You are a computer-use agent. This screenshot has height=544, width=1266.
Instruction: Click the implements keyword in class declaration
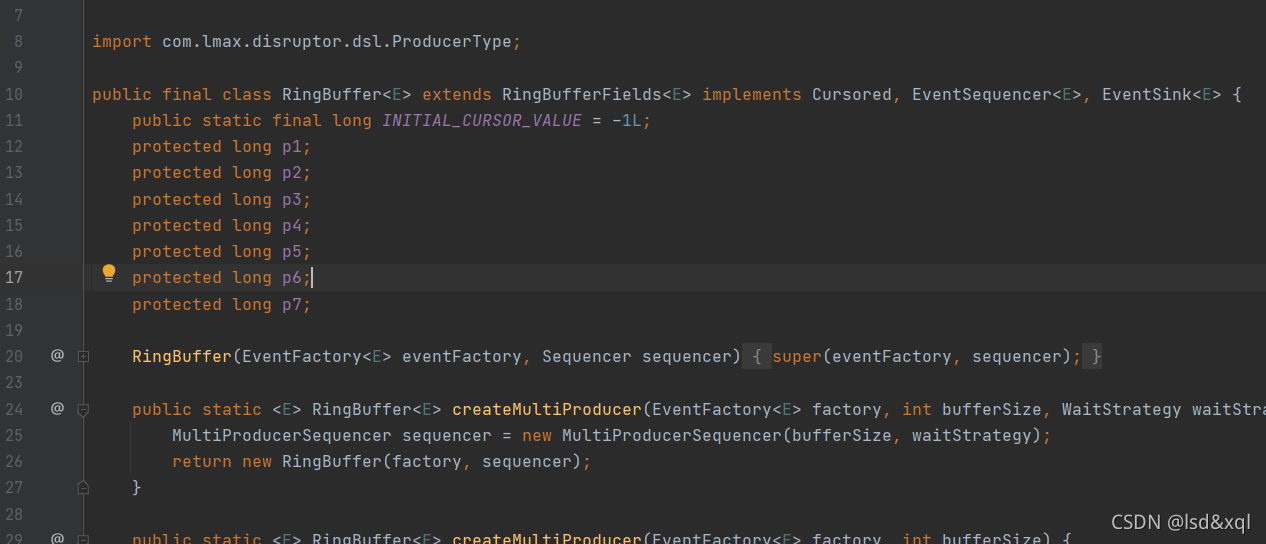[x=752, y=95]
